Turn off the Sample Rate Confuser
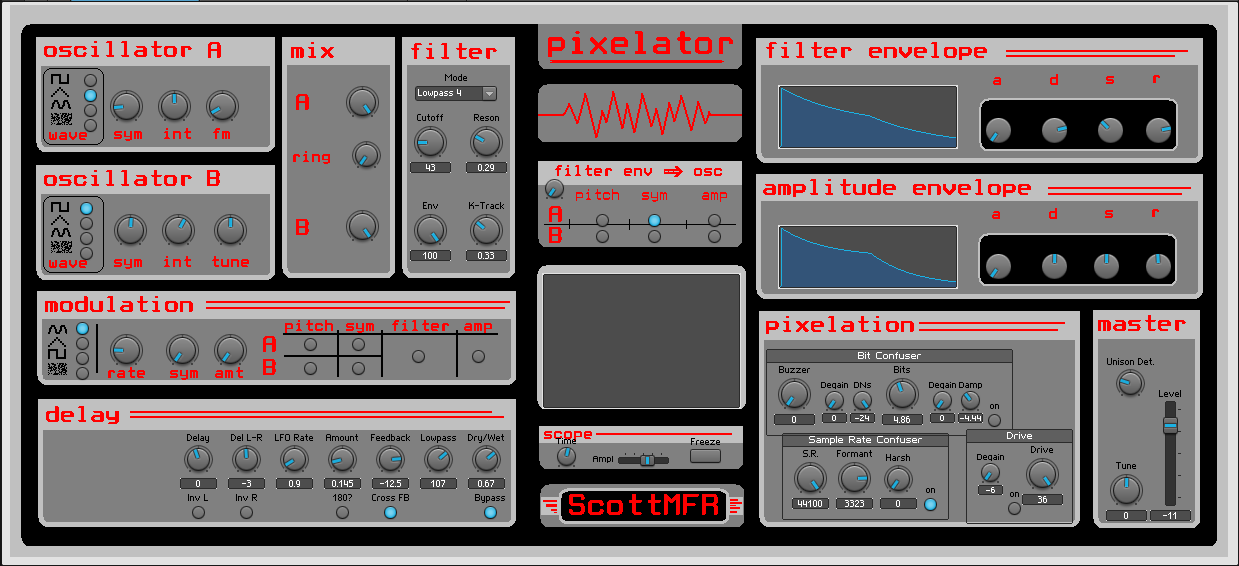This screenshot has width=1239, height=566. click(x=931, y=504)
